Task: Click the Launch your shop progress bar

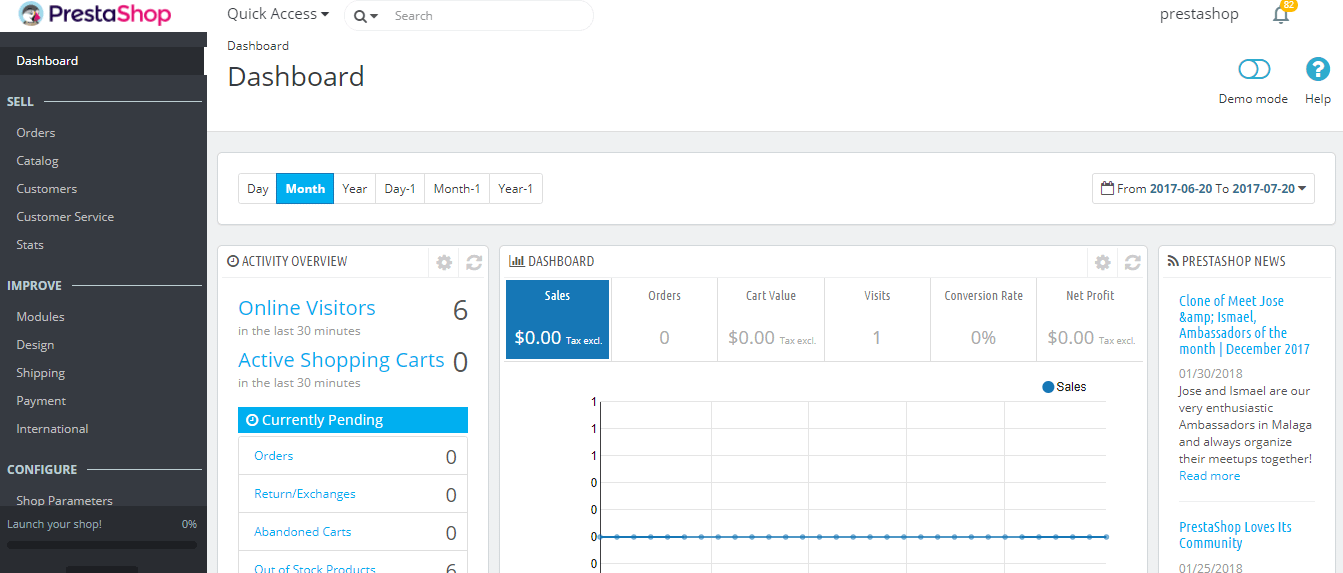Action: tap(102, 545)
